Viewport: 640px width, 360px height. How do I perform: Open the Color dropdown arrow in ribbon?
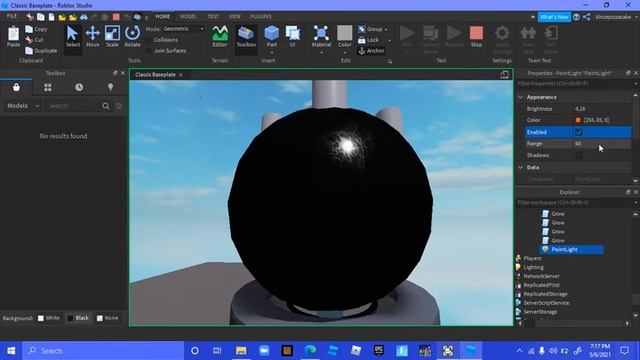[344, 53]
